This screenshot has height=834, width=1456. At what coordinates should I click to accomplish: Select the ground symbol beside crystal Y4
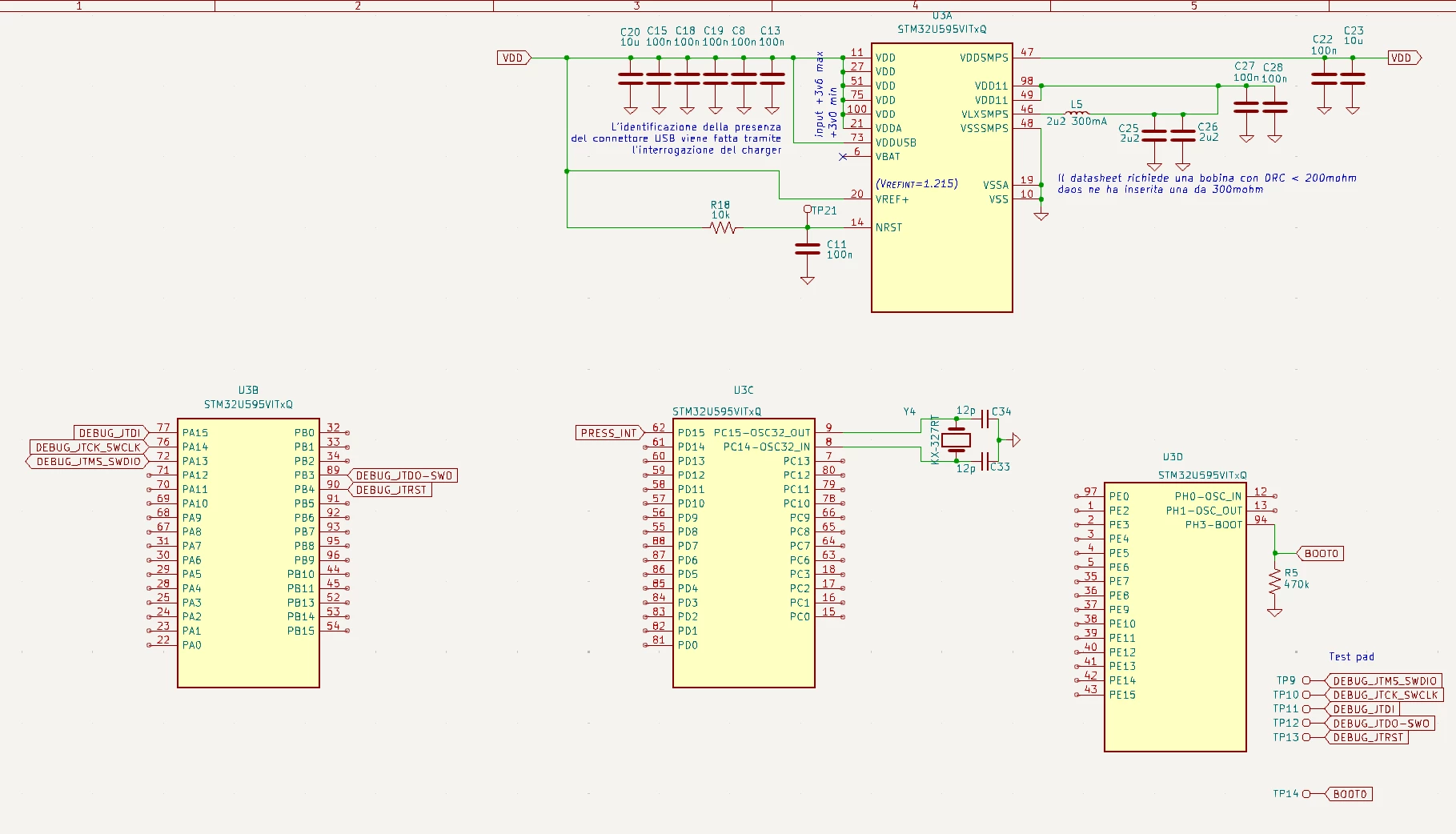point(1017,439)
